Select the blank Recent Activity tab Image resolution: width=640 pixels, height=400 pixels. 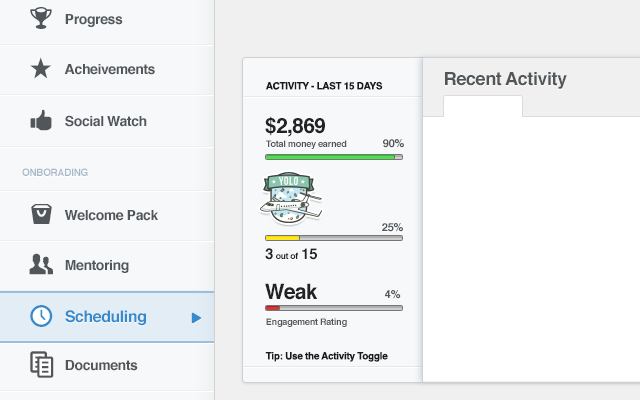click(x=482, y=107)
